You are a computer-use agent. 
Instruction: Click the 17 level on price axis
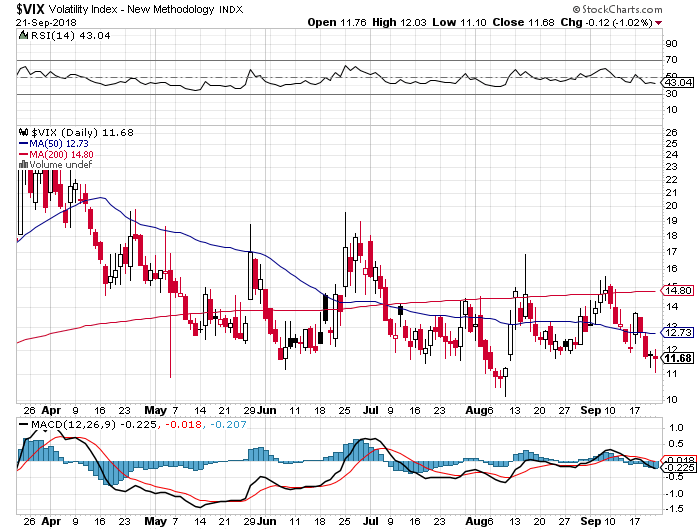(671, 252)
